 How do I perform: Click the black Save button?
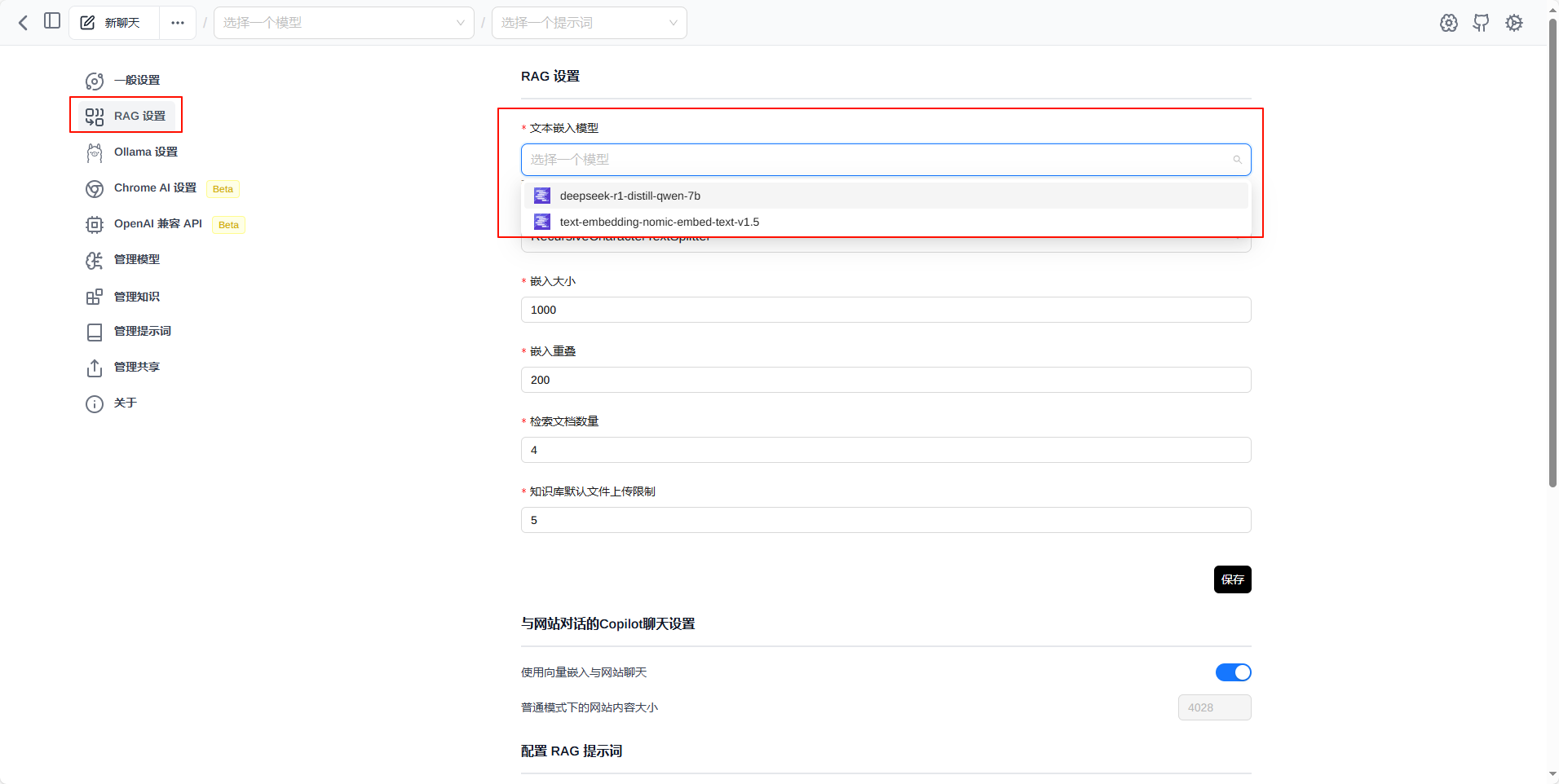[1232, 579]
